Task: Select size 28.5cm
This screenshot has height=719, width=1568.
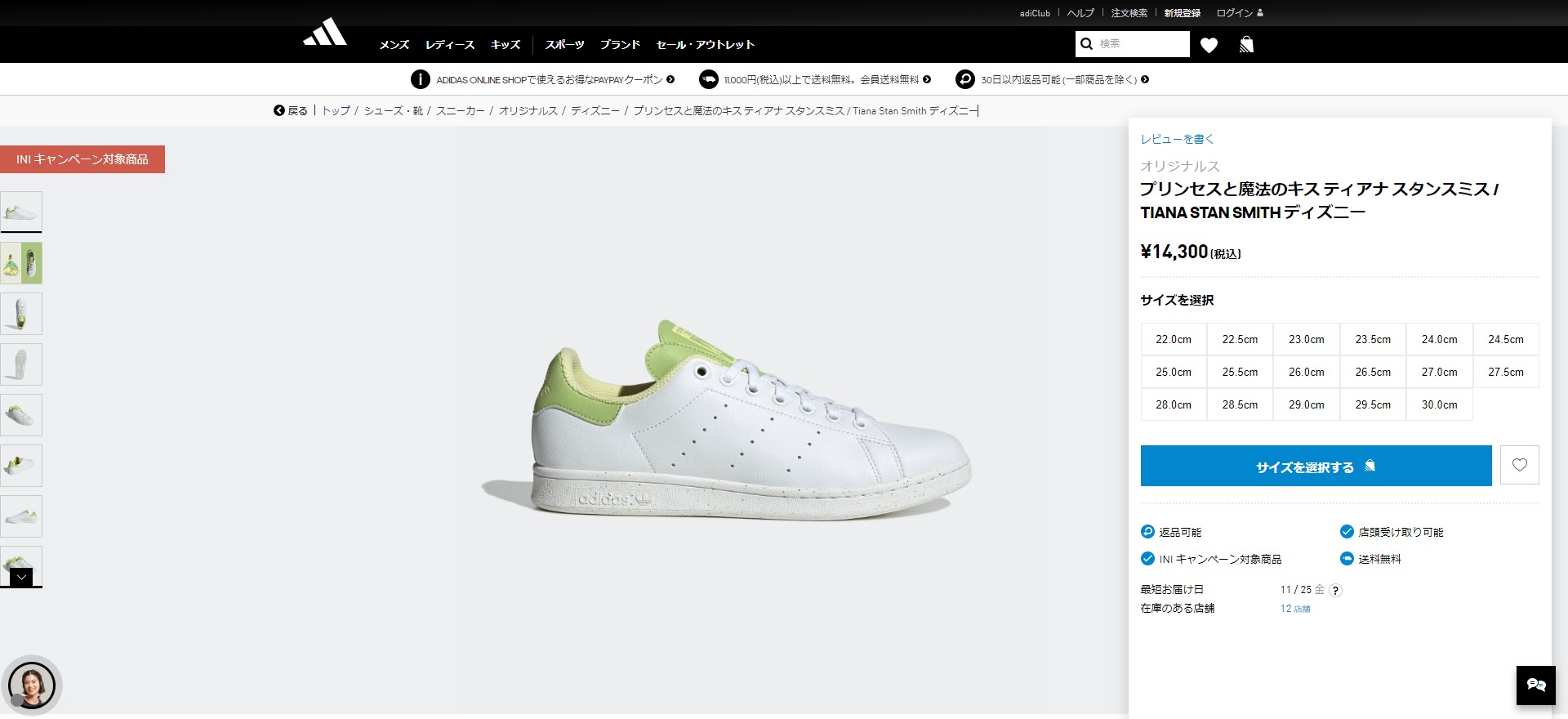Action: click(x=1240, y=404)
